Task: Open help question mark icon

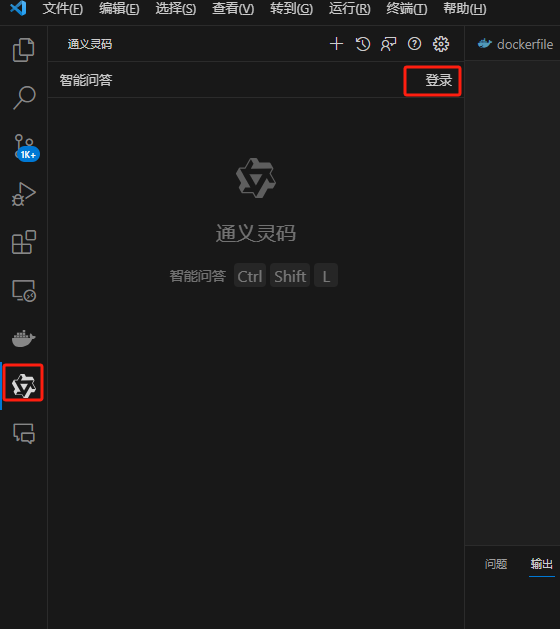Action: pos(414,44)
